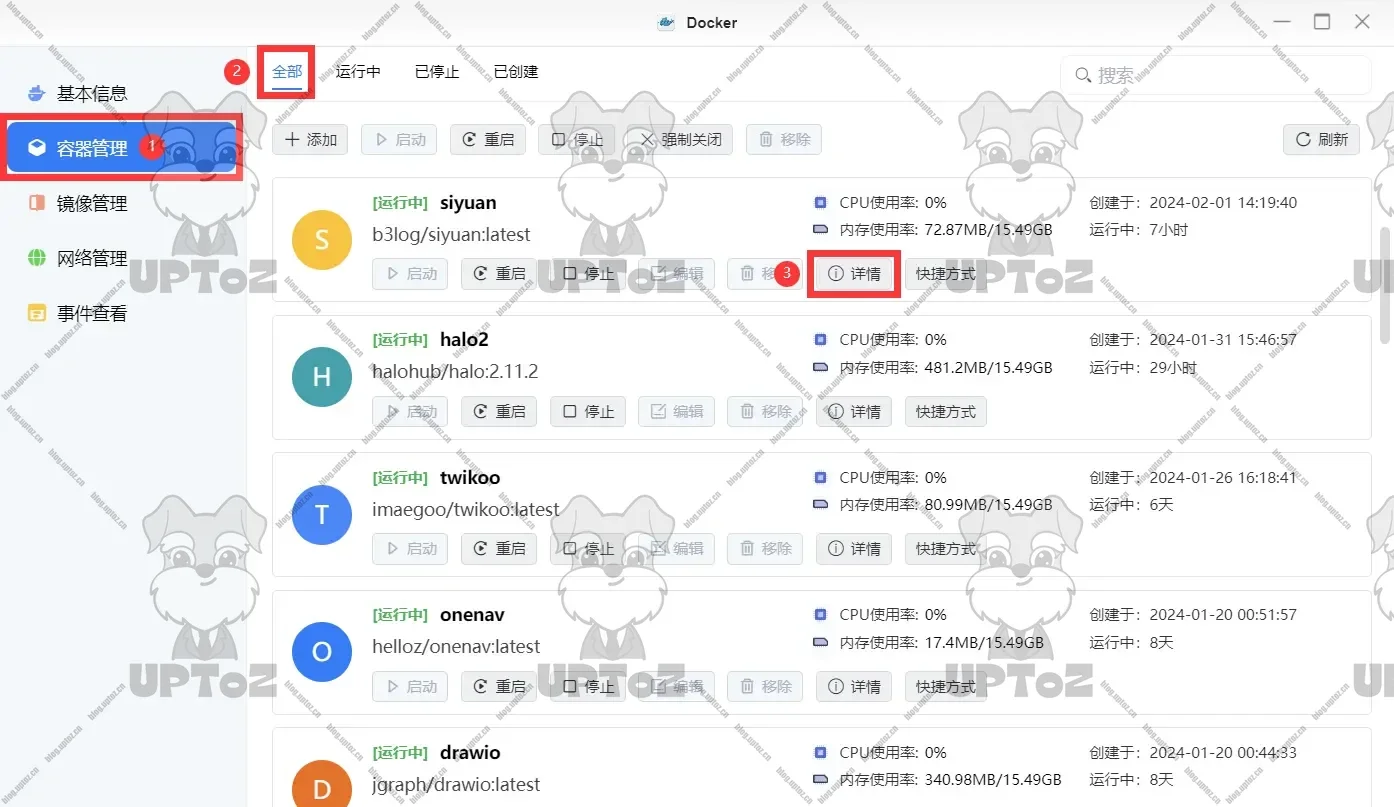Stop the onenav container
The height and width of the screenshot is (807, 1394).
pos(588,686)
